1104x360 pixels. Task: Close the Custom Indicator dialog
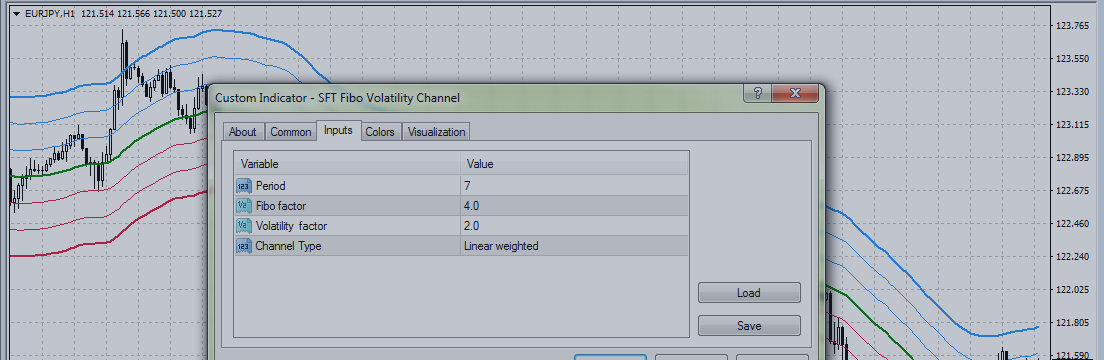pos(796,93)
